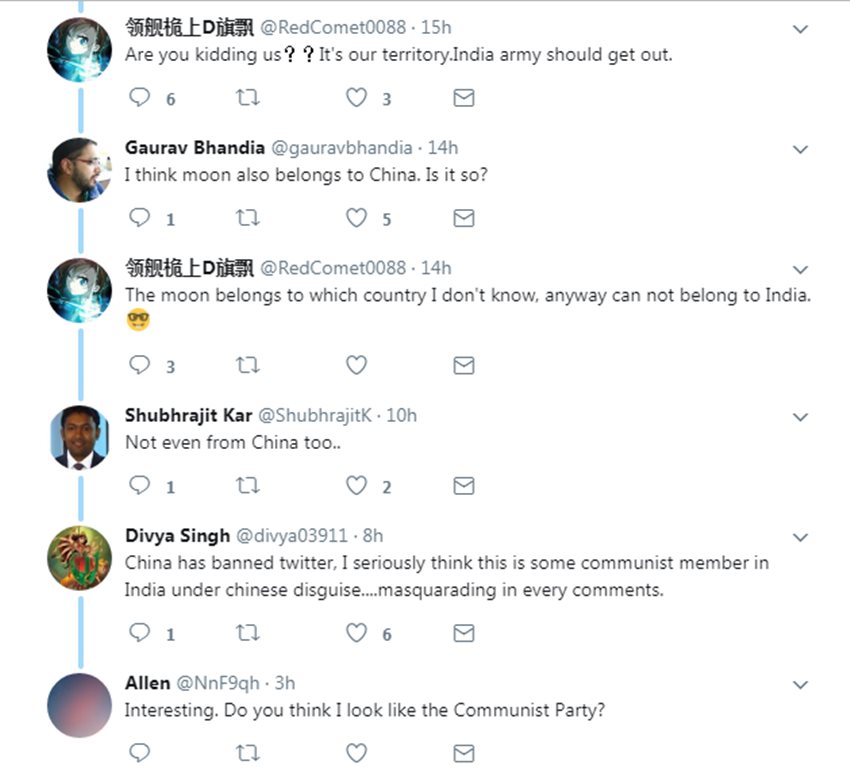Reply to Allen's Communist Party tweet
Viewport: 850px width, 776px height.
pyautogui.click(x=141, y=752)
